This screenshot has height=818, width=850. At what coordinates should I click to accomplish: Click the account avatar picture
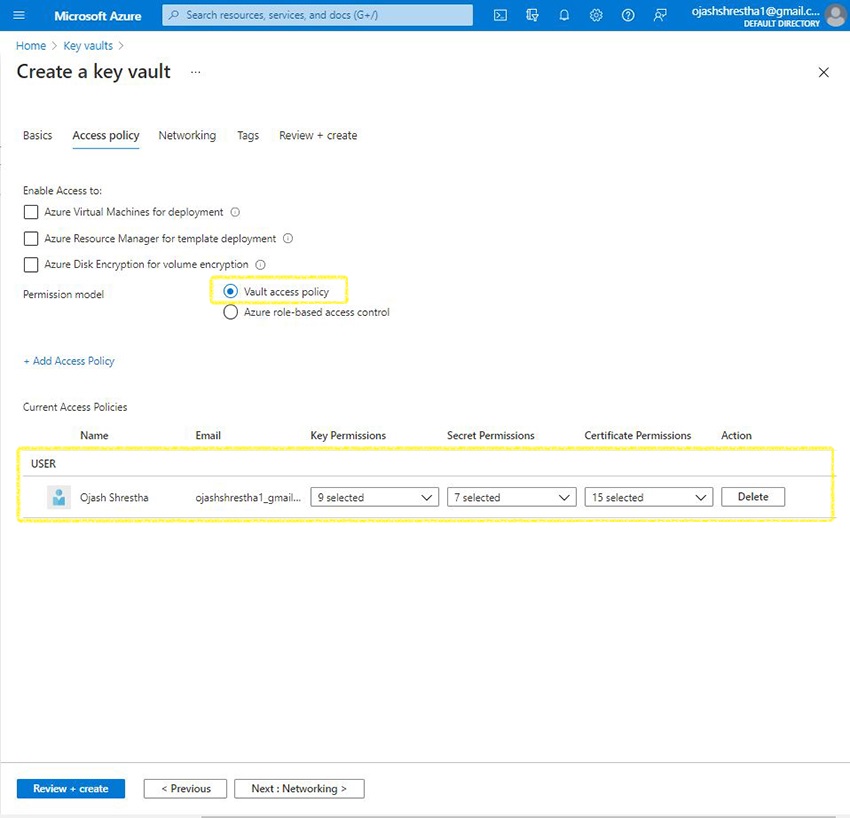click(835, 15)
